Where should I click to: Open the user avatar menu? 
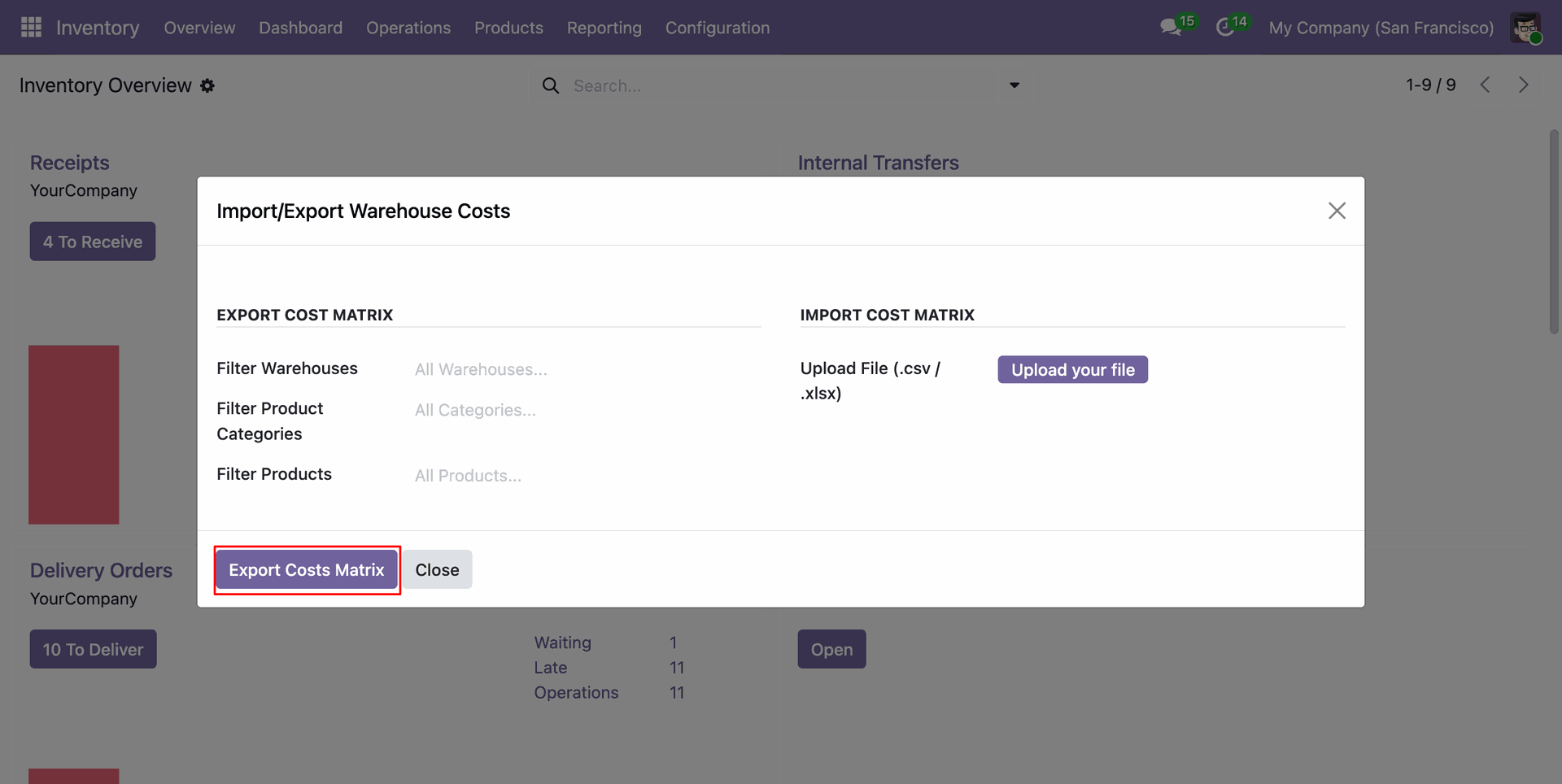1525,28
